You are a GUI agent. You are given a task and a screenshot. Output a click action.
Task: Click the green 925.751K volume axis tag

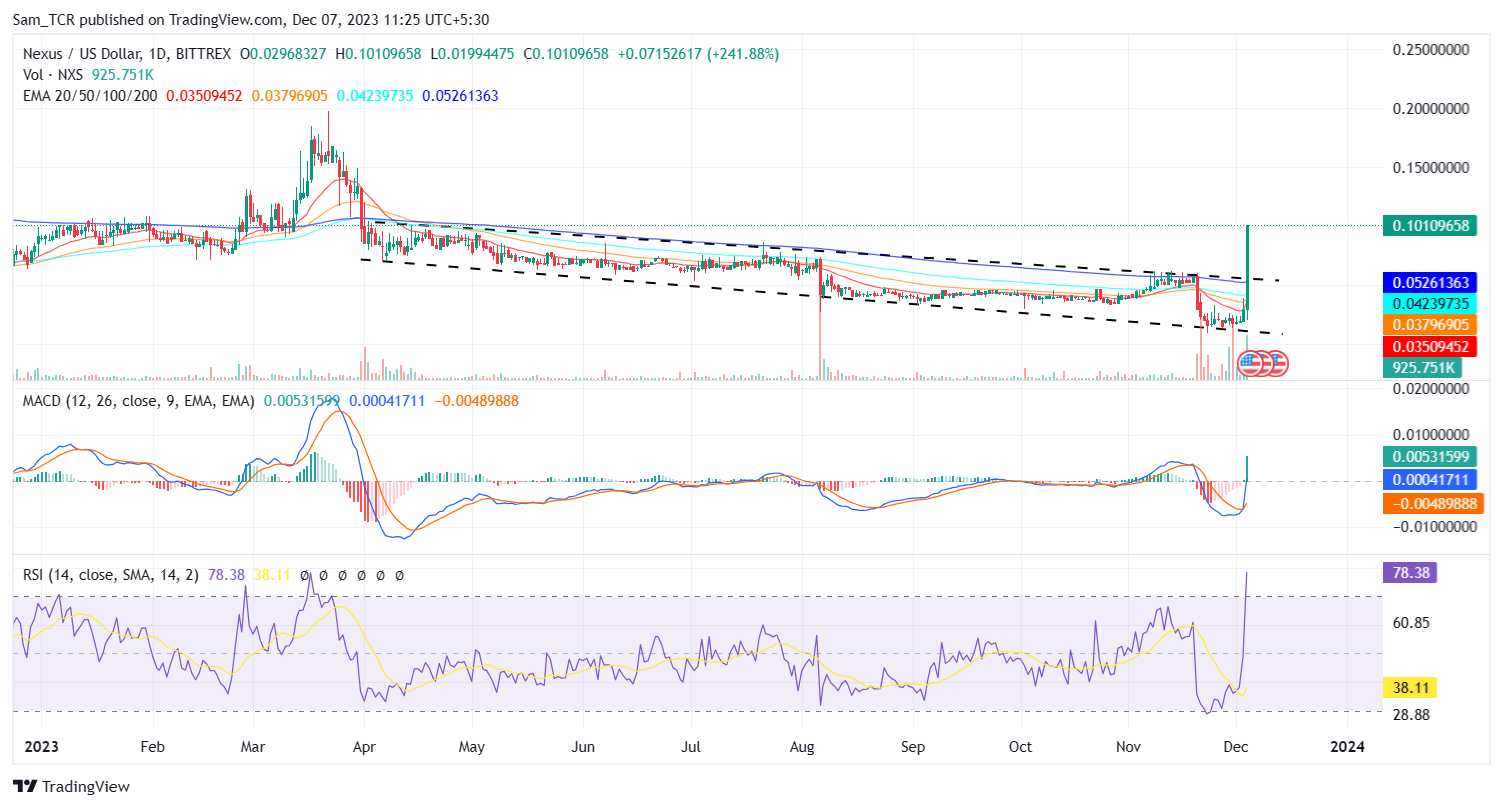click(x=1422, y=367)
